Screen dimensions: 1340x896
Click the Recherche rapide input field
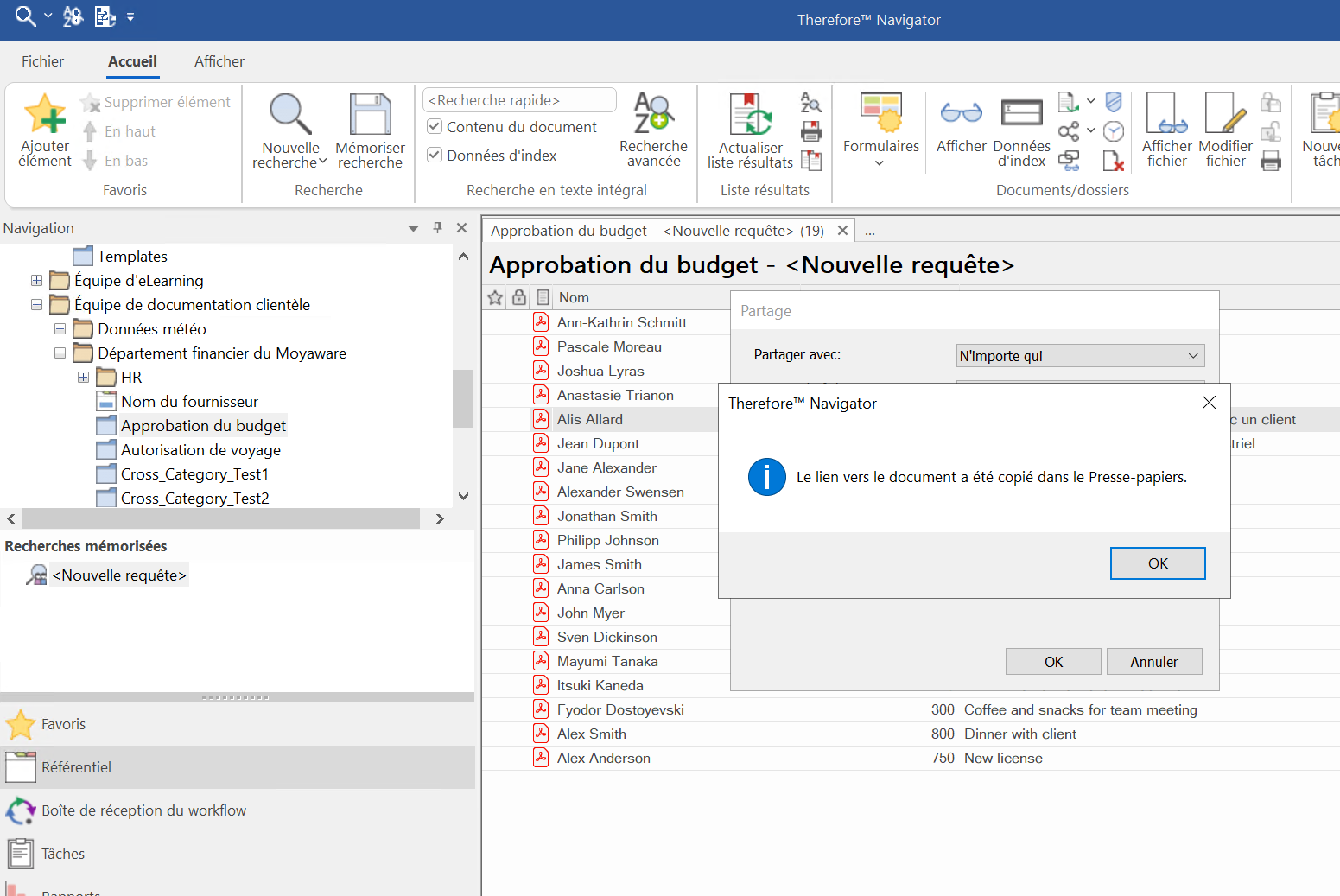pyautogui.click(x=519, y=100)
